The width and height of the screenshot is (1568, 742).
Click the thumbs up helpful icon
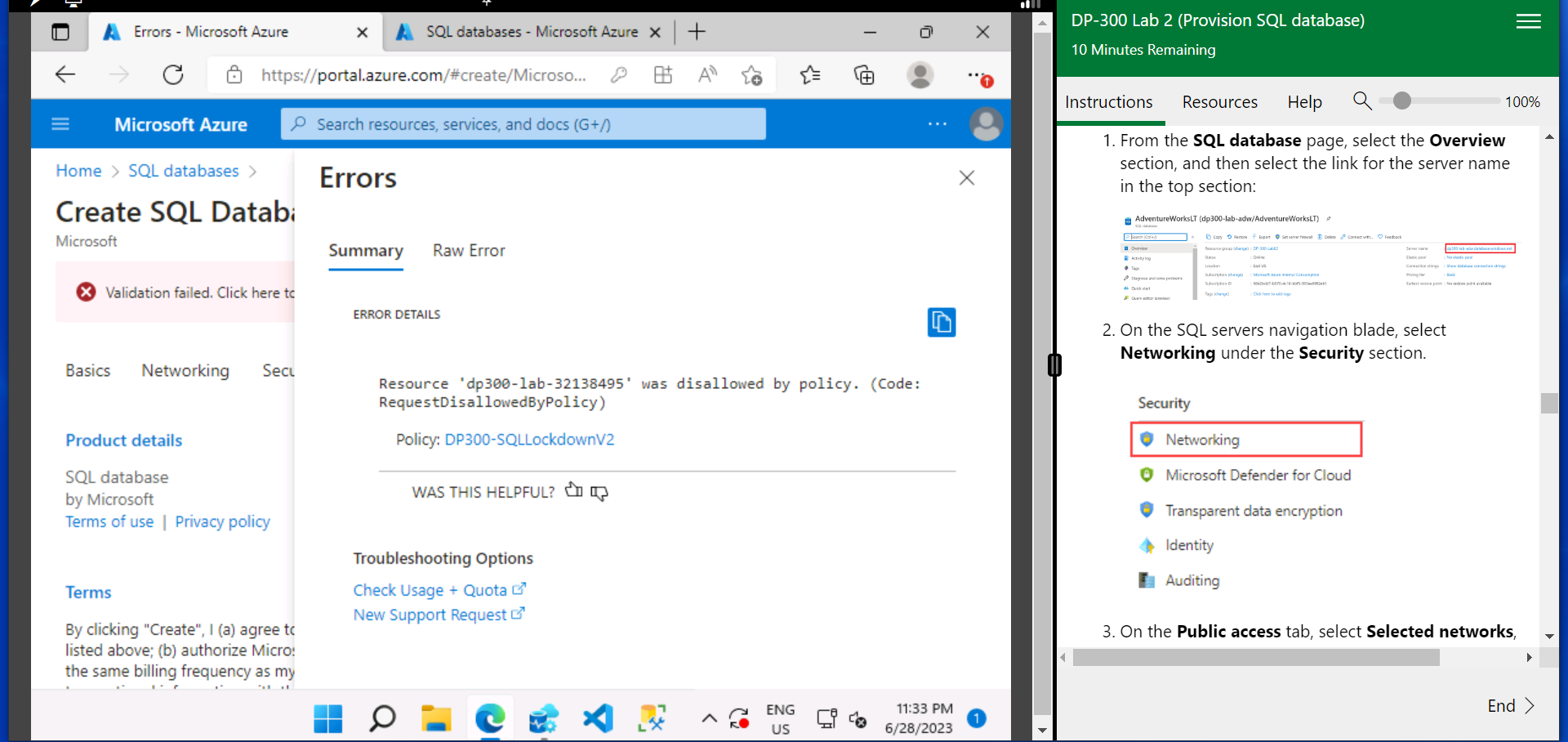click(574, 490)
